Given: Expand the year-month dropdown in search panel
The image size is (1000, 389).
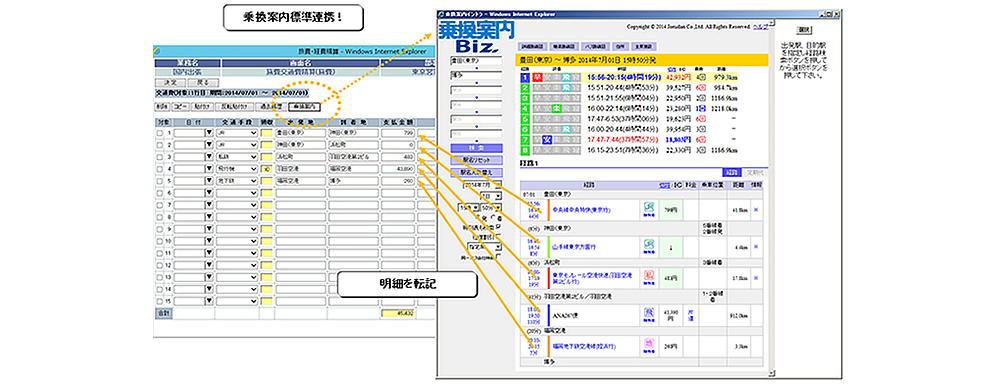Looking at the screenshot, I should [482, 185].
